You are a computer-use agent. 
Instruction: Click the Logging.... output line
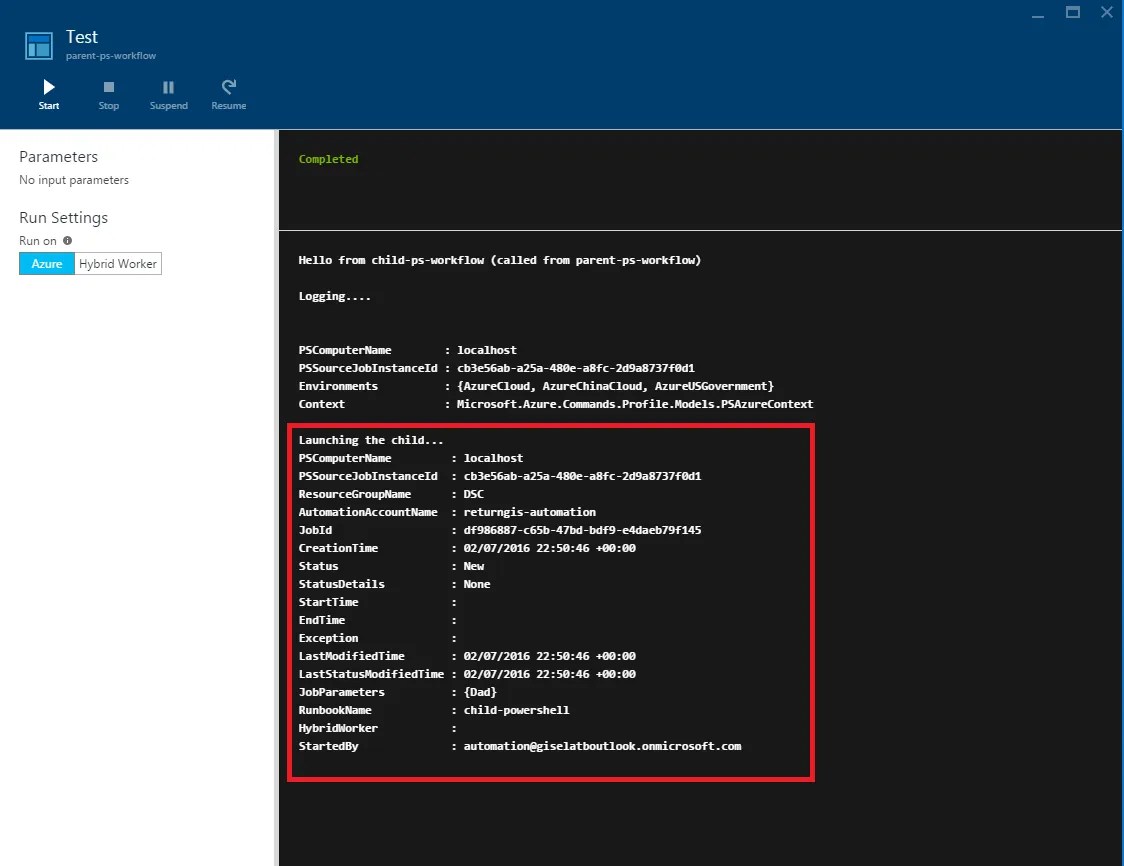(335, 296)
